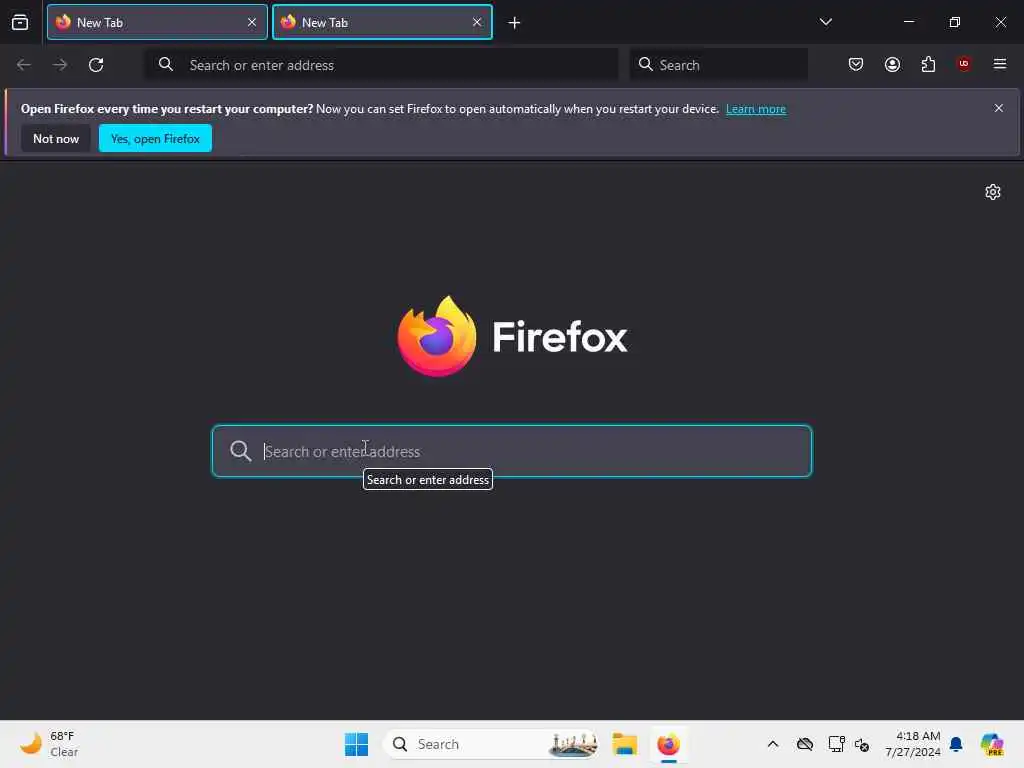The width and height of the screenshot is (1024, 768).
Task: Open a new tab with plus button
Action: pos(514,23)
